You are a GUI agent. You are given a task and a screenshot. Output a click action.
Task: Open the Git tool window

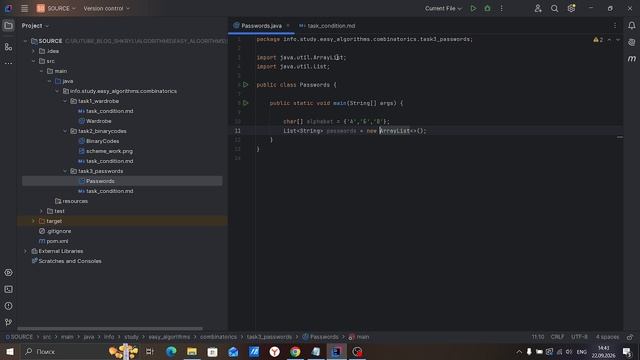(x=8, y=322)
